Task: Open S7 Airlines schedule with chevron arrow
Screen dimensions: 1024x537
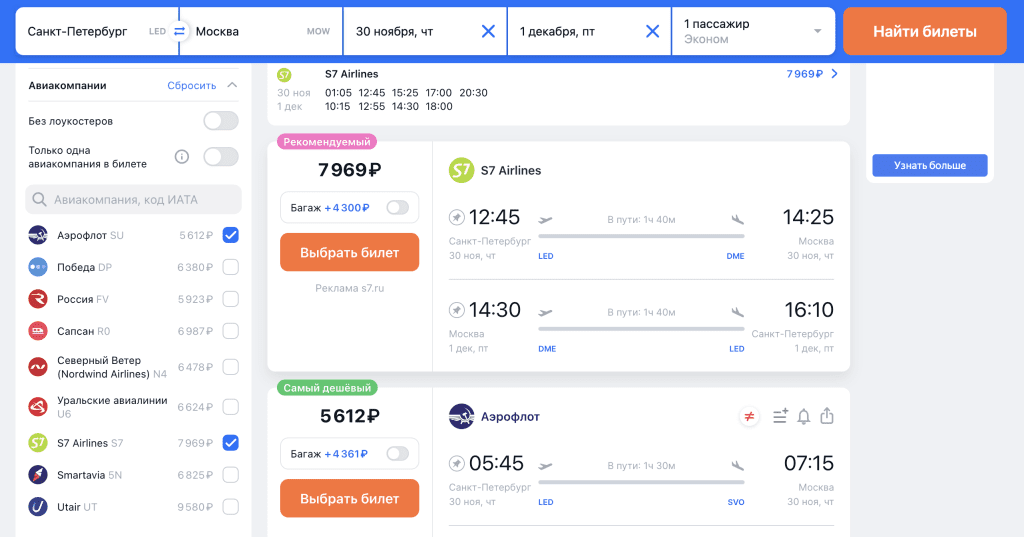Action: click(x=835, y=74)
